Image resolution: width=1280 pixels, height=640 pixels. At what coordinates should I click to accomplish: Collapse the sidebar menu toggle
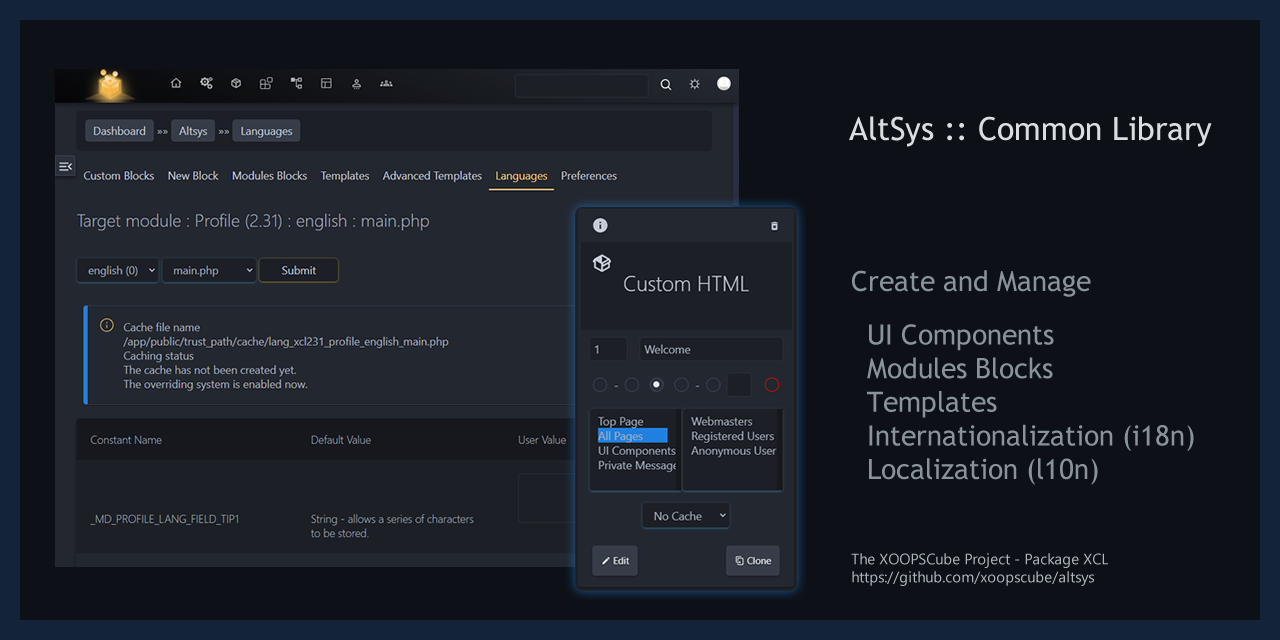pos(65,166)
